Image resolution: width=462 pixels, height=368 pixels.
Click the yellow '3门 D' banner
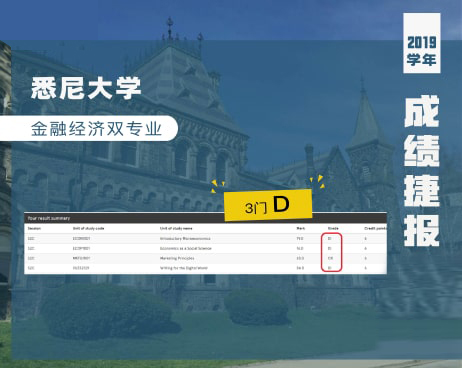tap(268, 205)
